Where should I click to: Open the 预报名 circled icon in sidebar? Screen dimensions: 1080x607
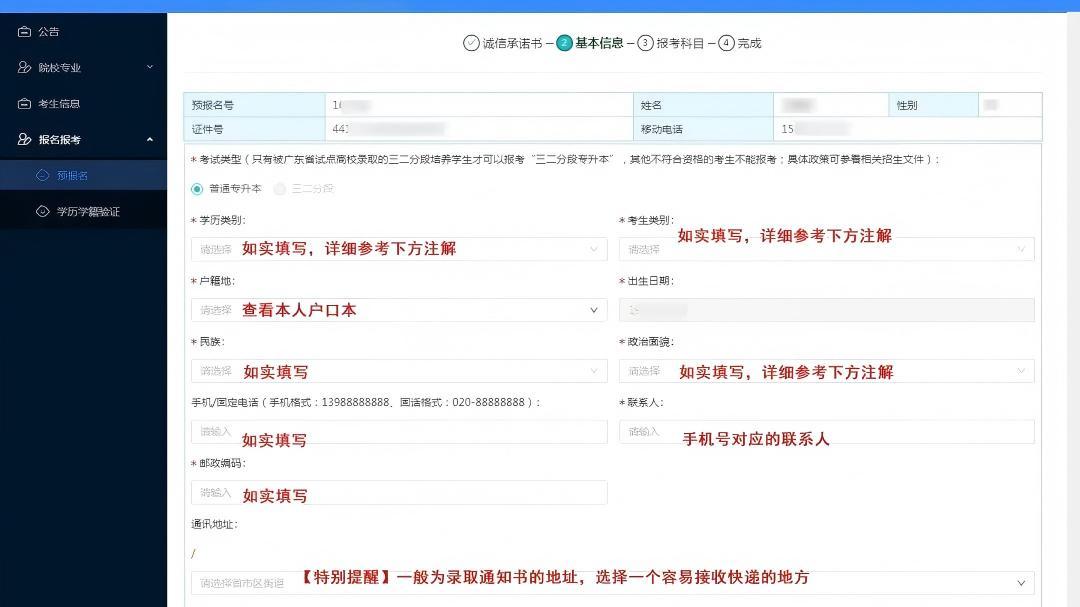(42, 174)
